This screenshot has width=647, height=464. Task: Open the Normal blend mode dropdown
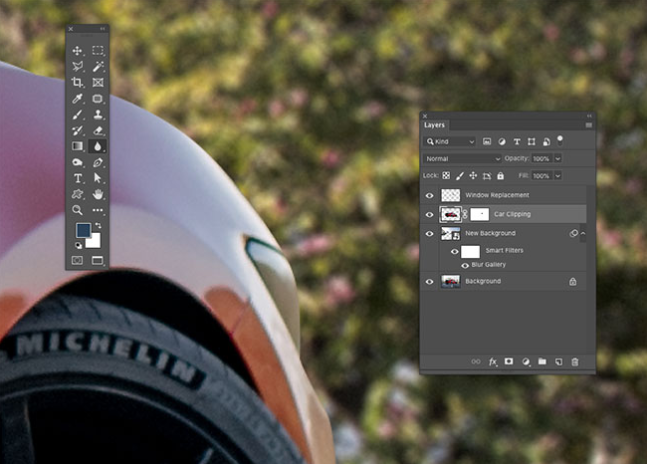coord(463,159)
